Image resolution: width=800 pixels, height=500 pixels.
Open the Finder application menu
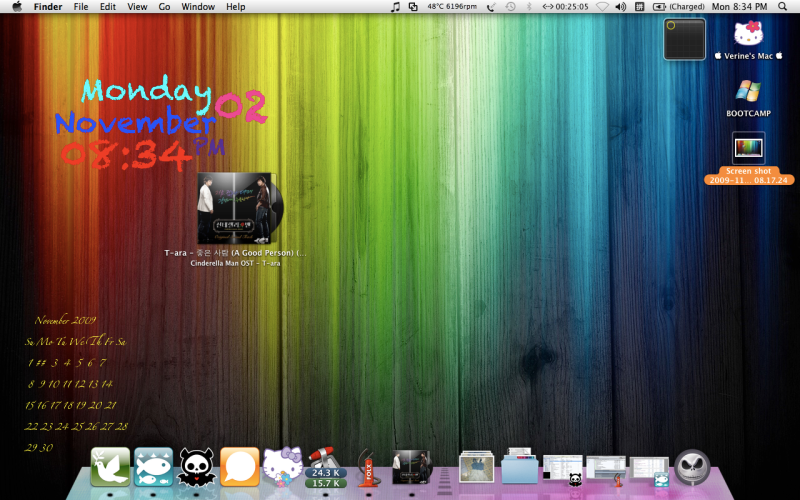[x=48, y=7]
